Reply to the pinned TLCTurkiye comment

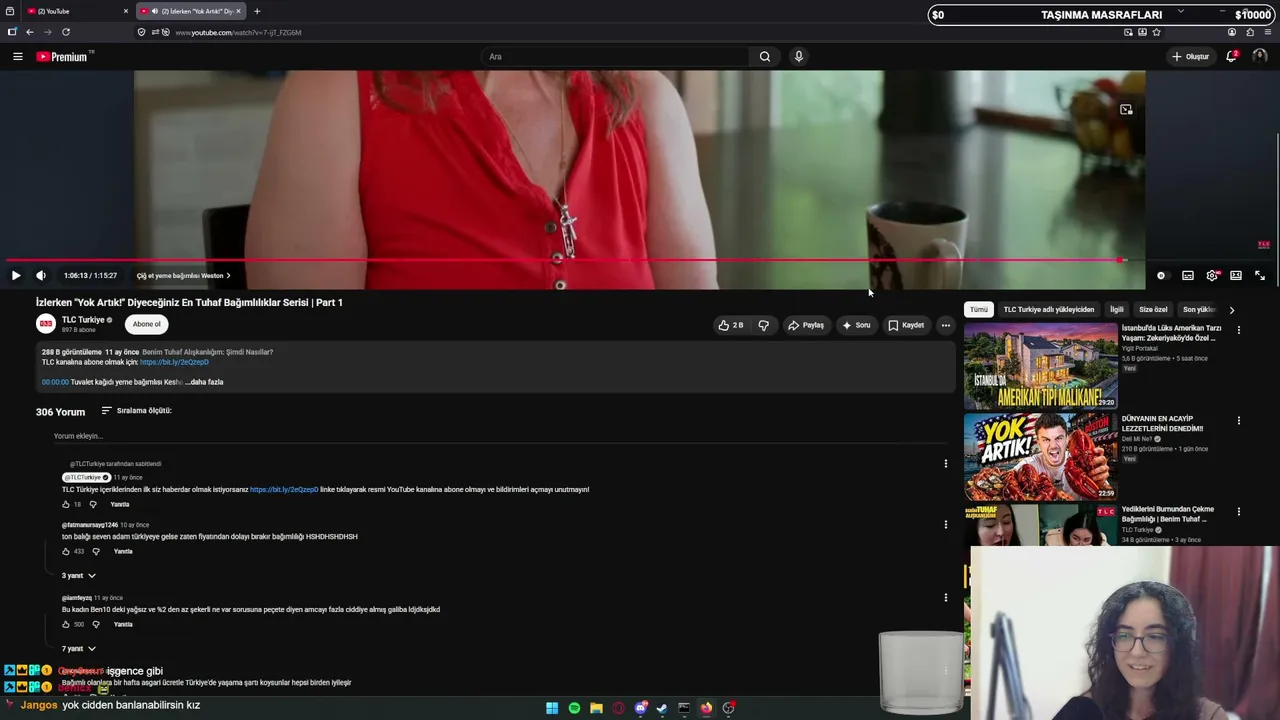(x=120, y=504)
